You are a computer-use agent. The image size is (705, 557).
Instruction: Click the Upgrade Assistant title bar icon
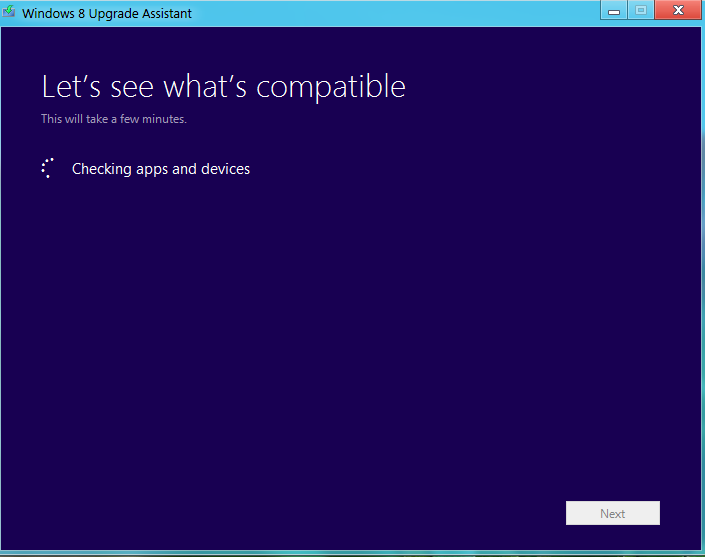(9, 11)
